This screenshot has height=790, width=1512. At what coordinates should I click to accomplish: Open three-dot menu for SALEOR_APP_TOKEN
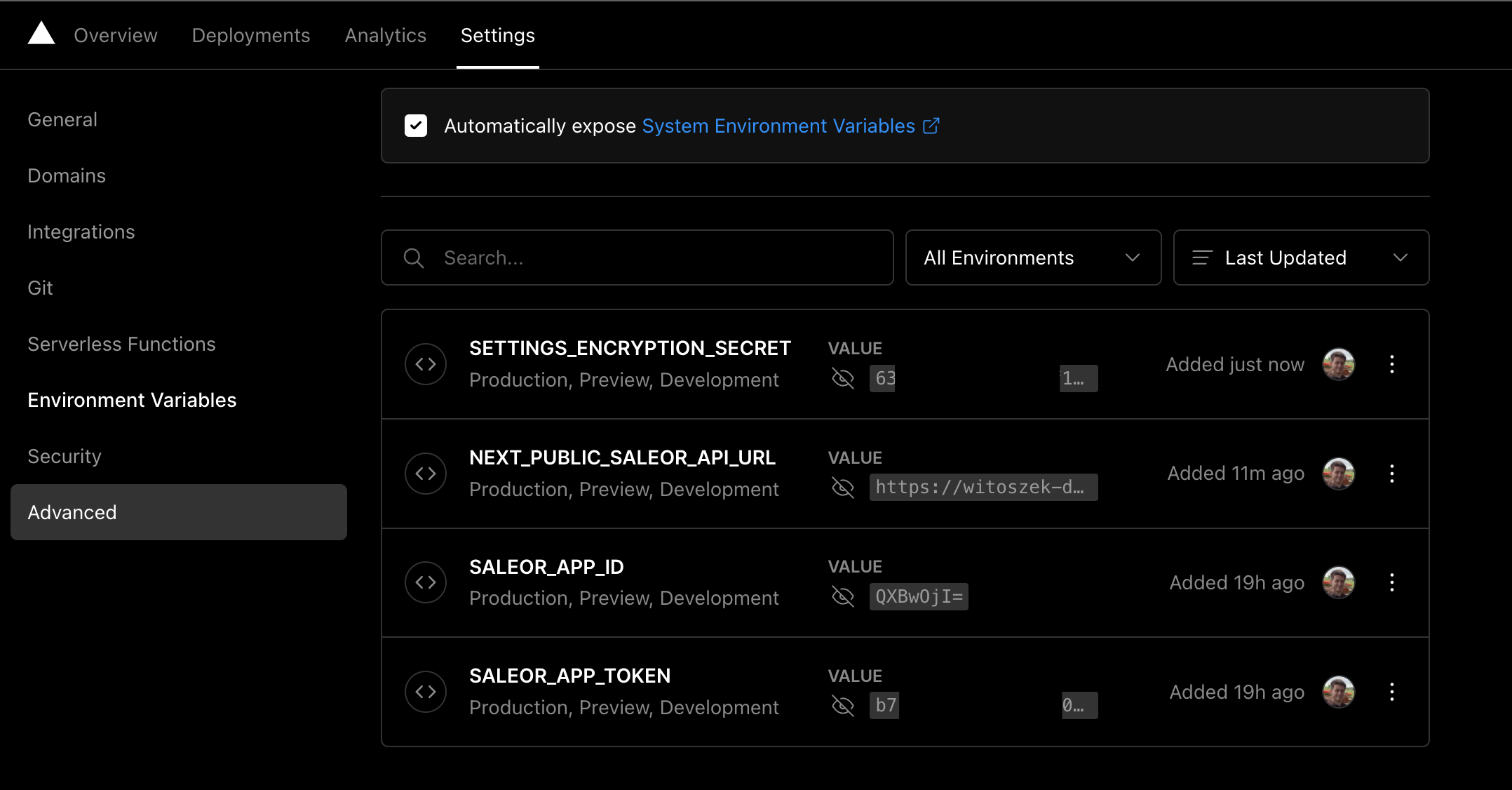1392,692
